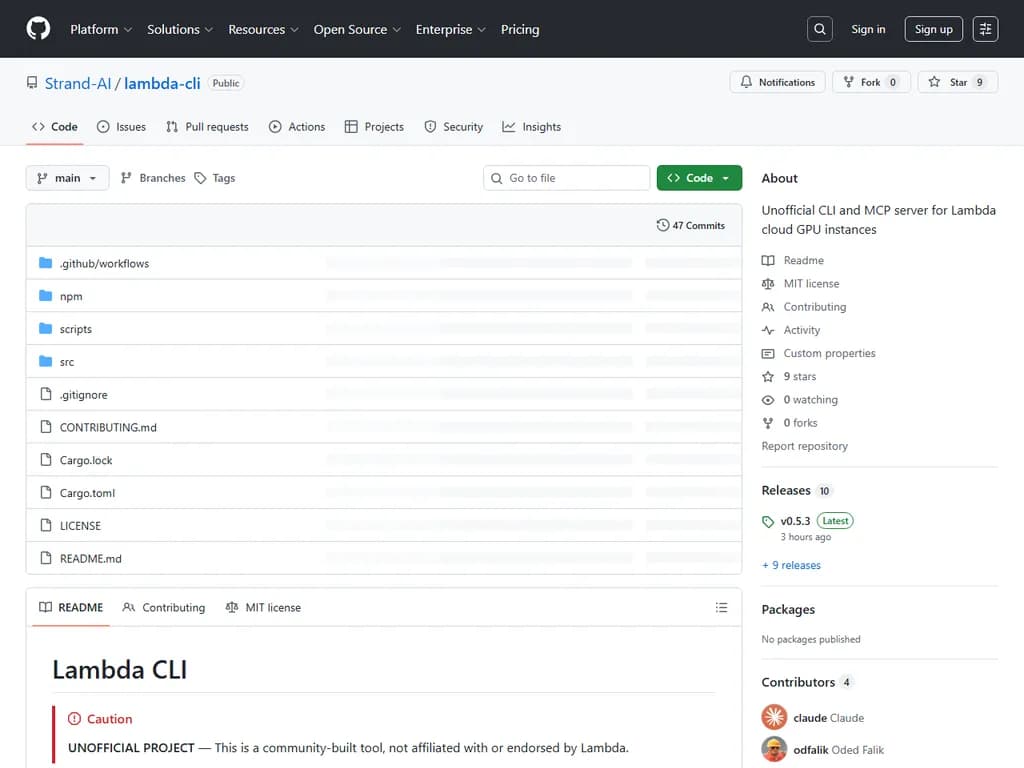Open the src folder
This screenshot has height=768, width=1024.
pos(67,362)
